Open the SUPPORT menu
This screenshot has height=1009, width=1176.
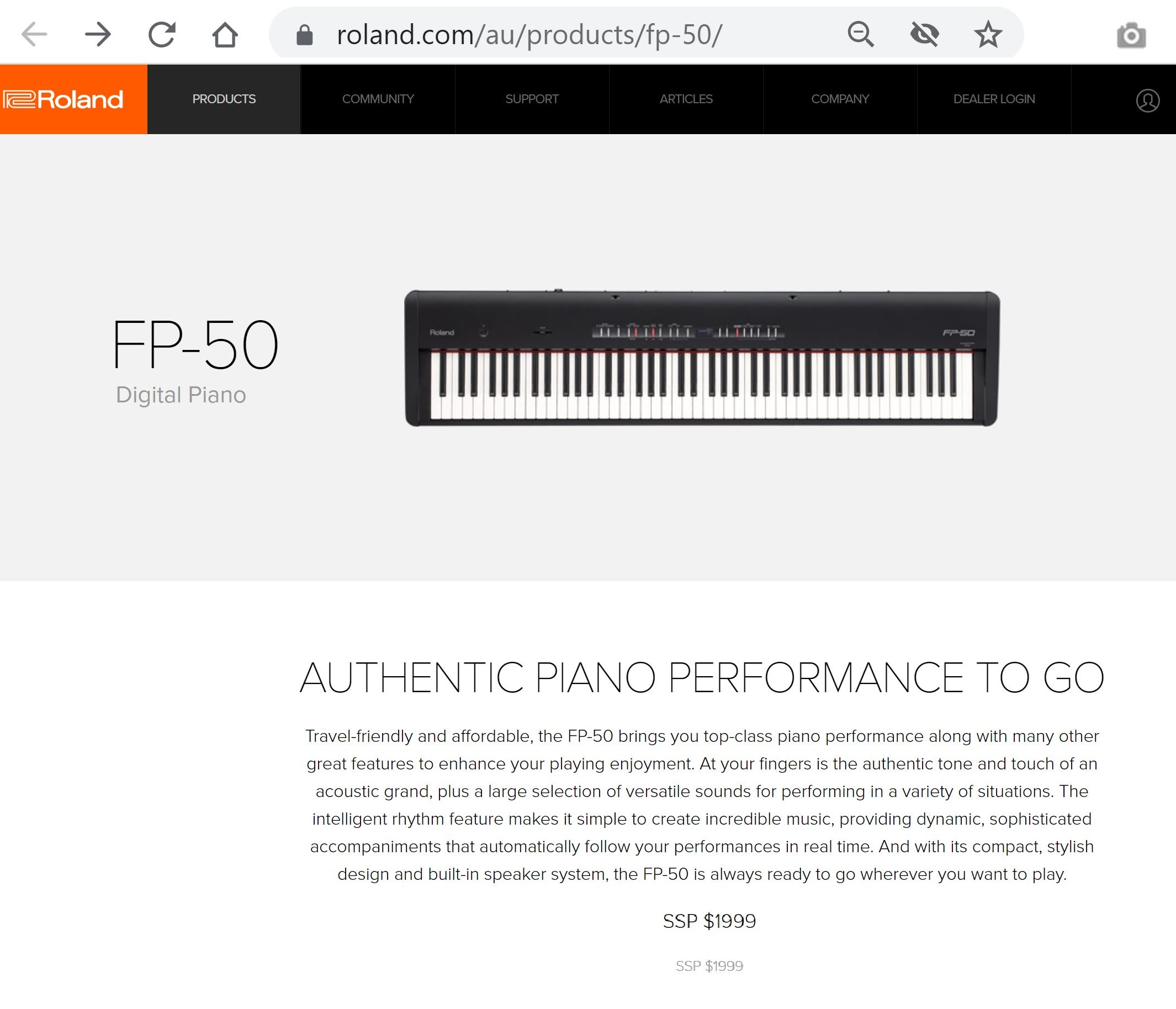532,99
